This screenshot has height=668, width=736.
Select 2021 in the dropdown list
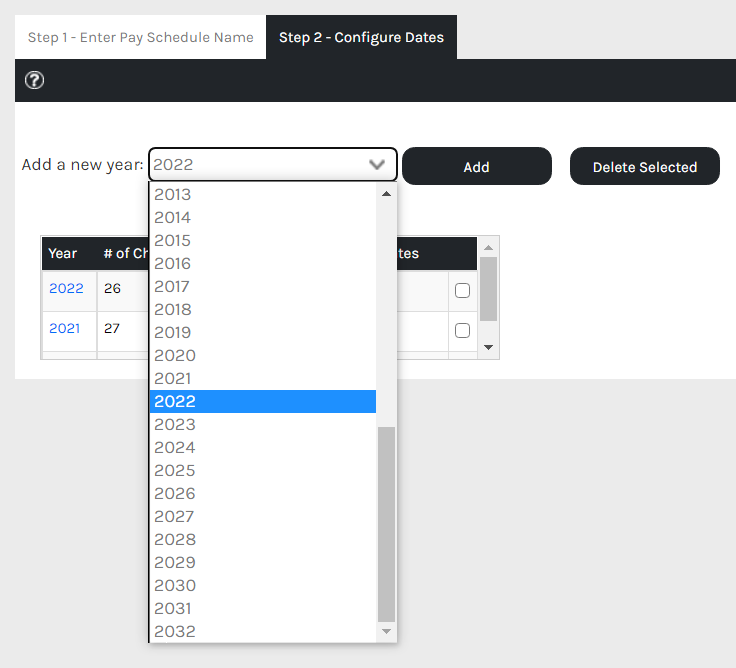click(263, 378)
